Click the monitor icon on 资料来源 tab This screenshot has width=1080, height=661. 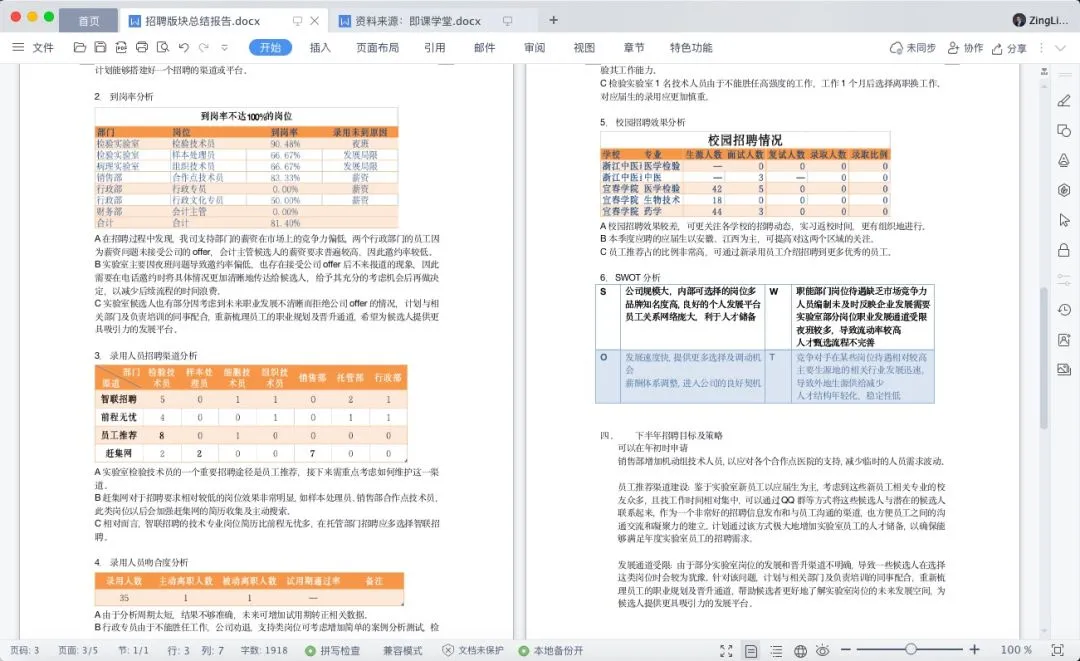coord(508,21)
